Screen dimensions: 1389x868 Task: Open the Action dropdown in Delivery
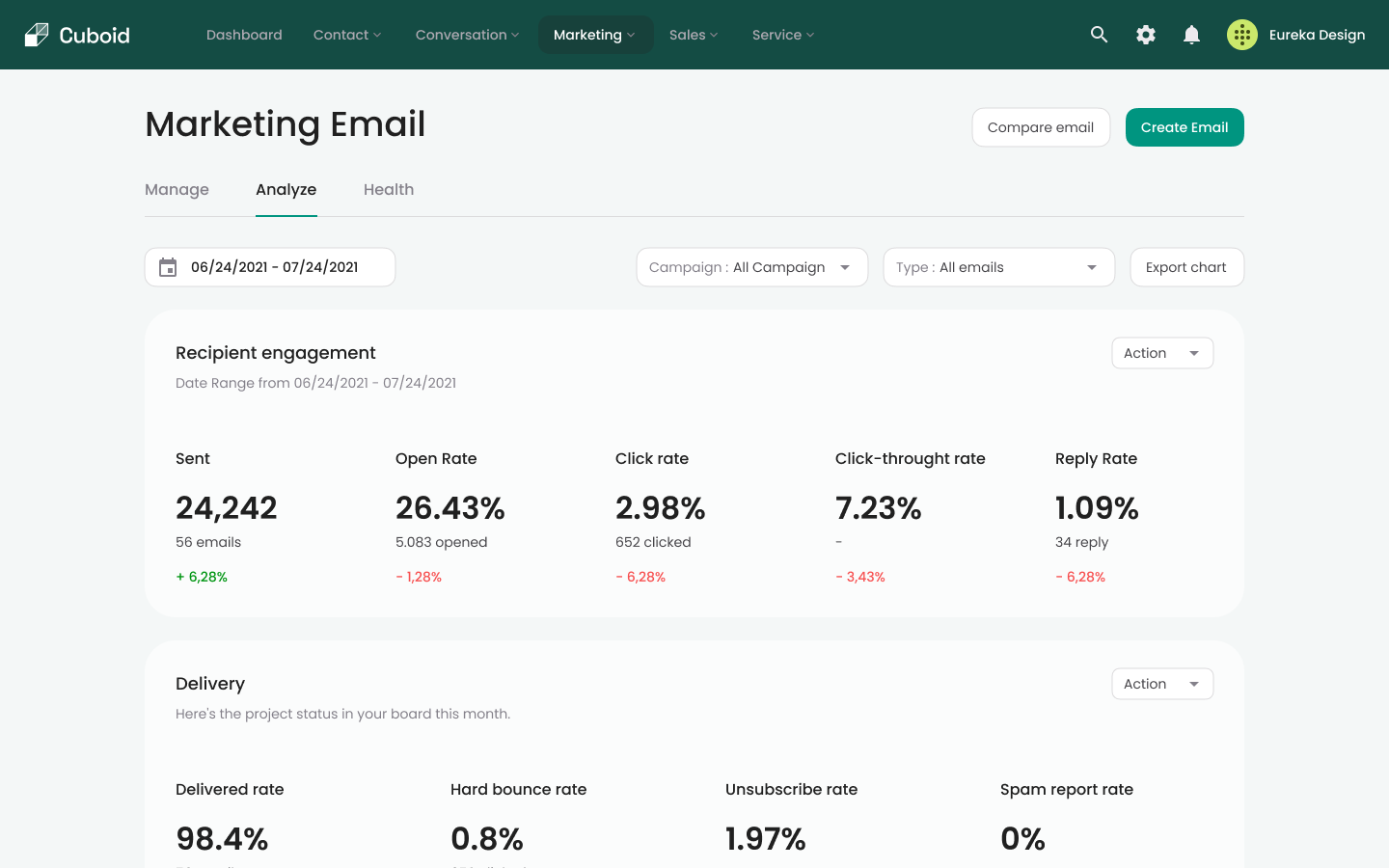[x=1162, y=684]
